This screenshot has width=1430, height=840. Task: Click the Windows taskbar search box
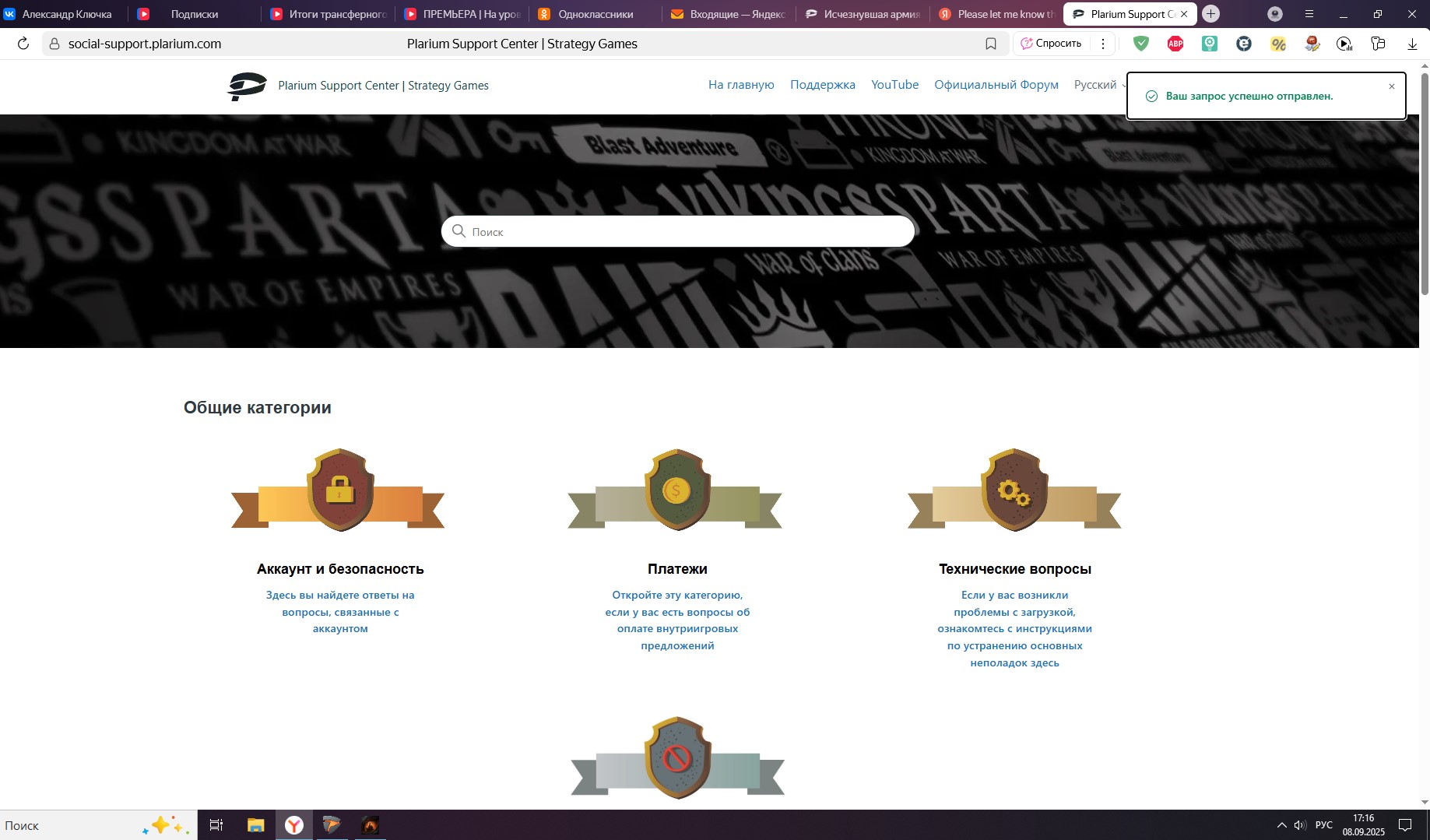(98, 825)
